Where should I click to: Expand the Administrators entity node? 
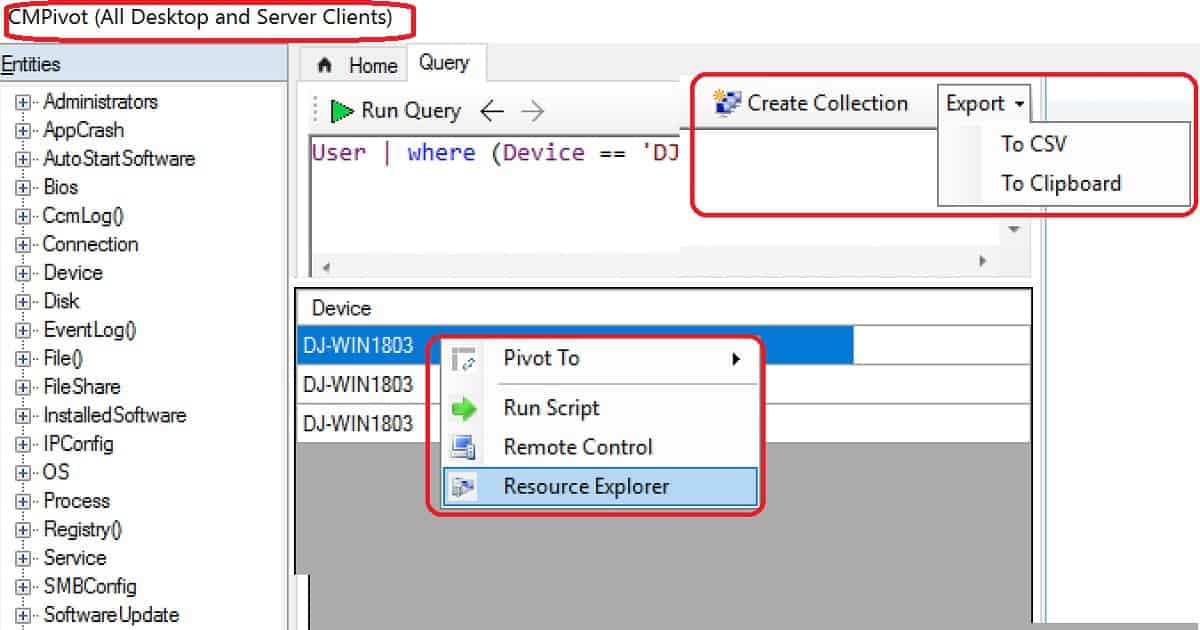pyautogui.click(x=23, y=102)
